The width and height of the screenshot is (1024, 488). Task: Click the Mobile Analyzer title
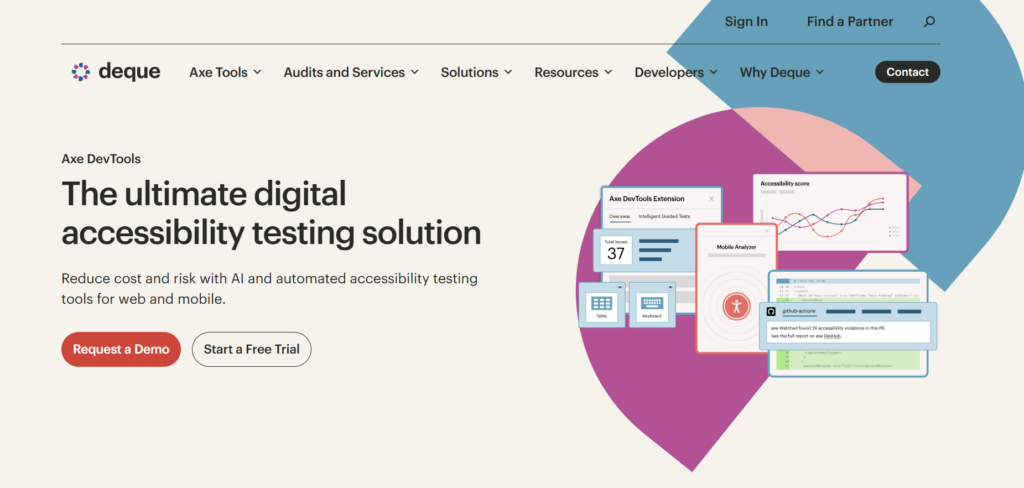(x=736, y=247)
